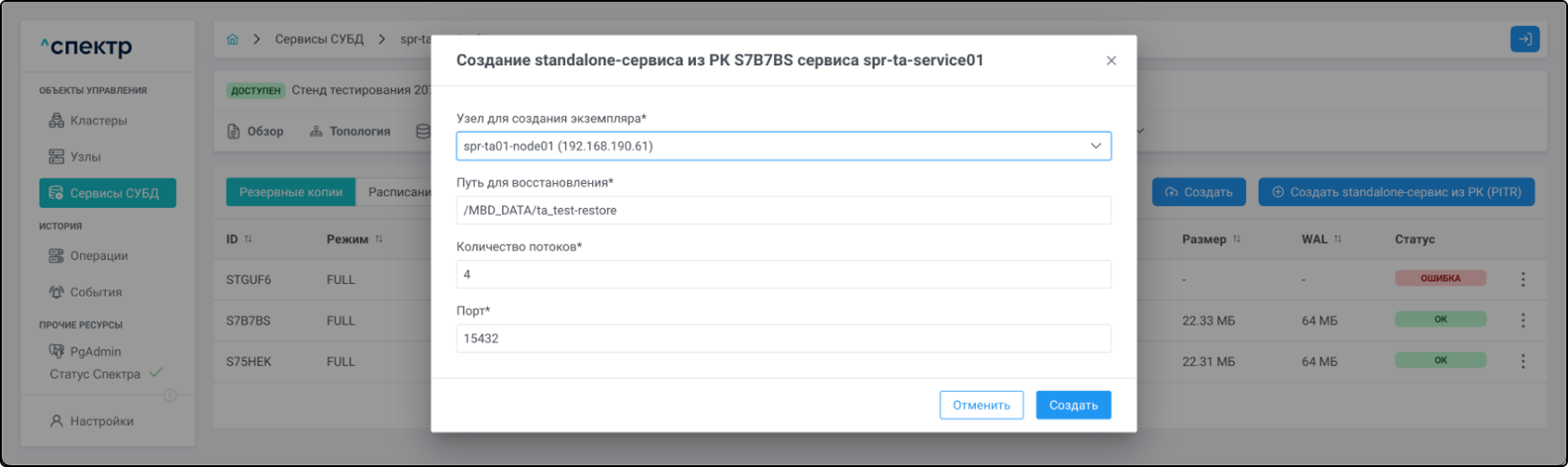Open Кластеры in the sidebar

[x=98, y=121]
